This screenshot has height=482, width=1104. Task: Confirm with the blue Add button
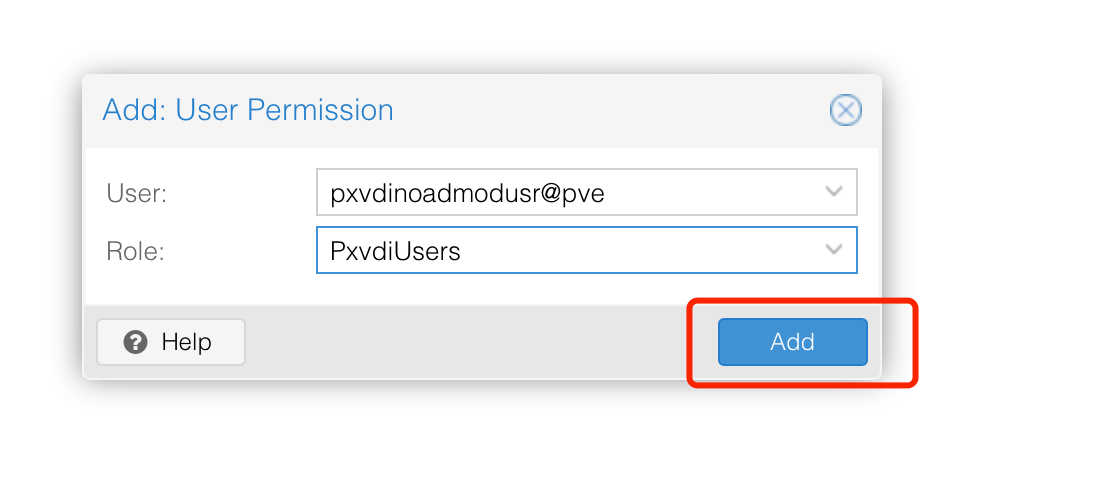(x=792, y=342)
